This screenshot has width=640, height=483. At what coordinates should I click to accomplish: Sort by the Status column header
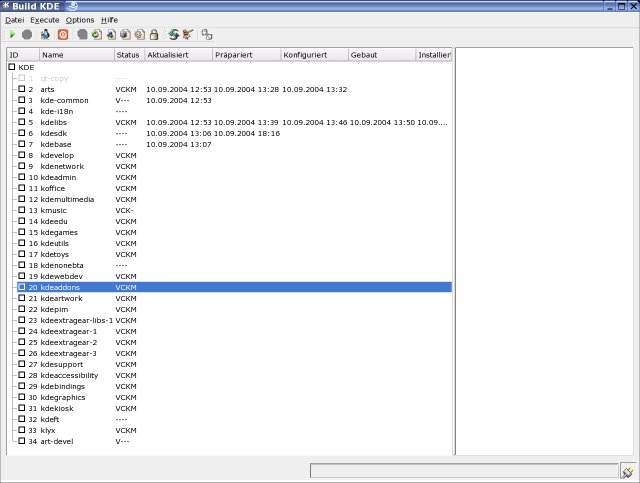point(129,55)
